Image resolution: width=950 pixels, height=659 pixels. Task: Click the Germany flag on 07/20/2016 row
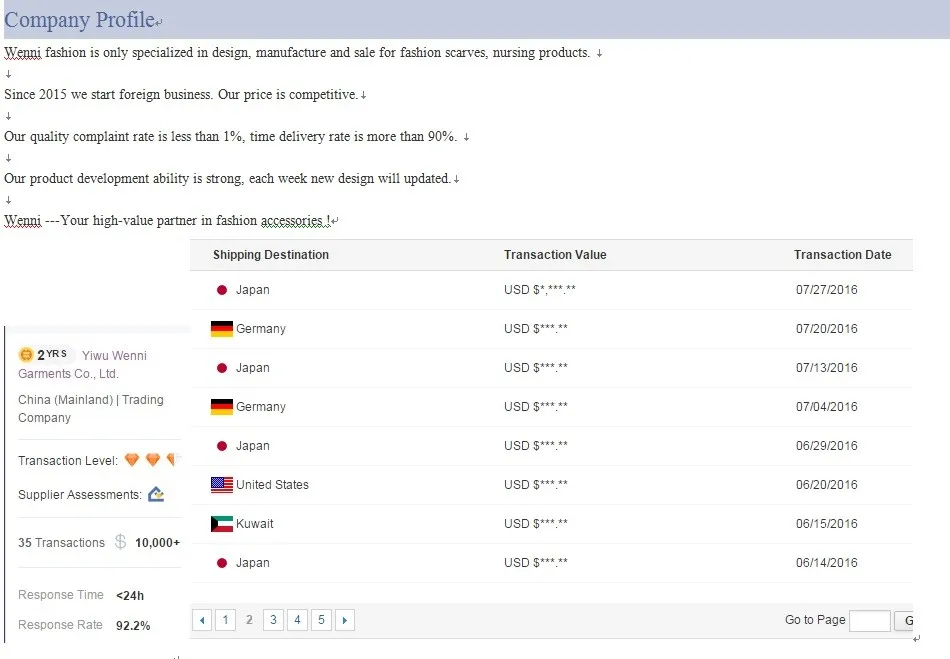click(222, 329)
